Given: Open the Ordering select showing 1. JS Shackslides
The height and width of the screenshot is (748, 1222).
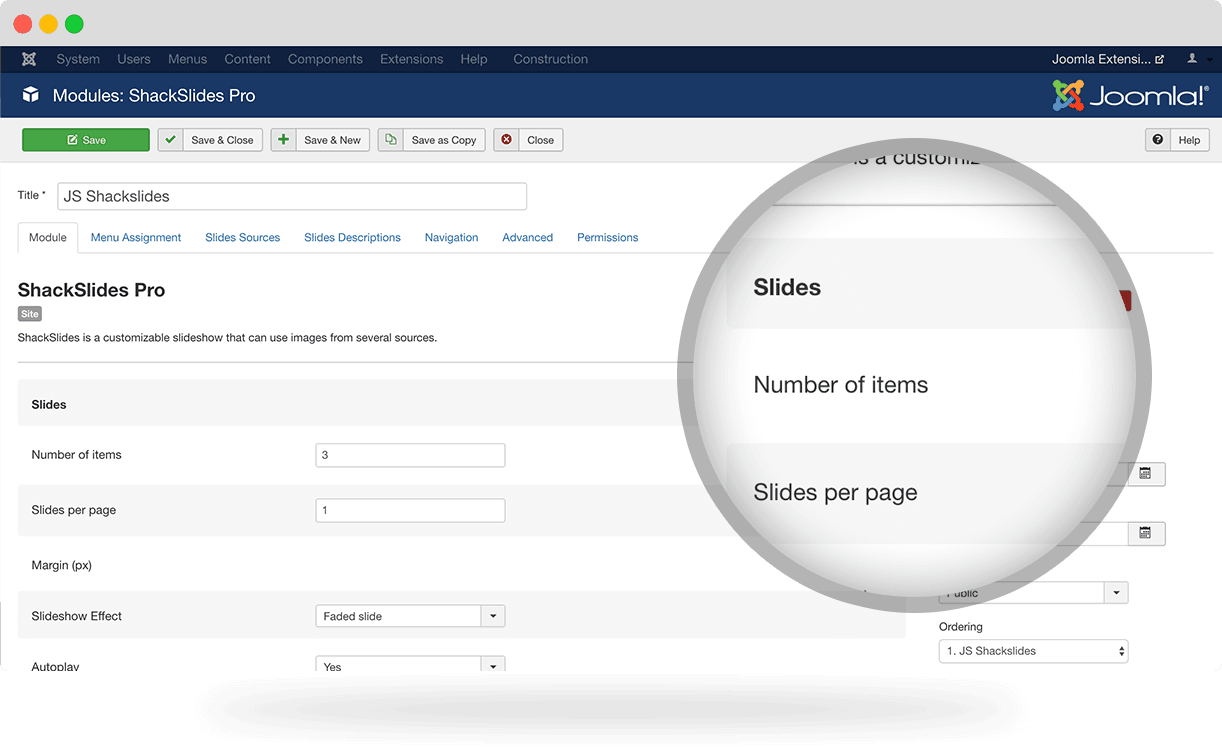Looking at the screenshot, I should pyautogui.click(x=1033, y=651).
